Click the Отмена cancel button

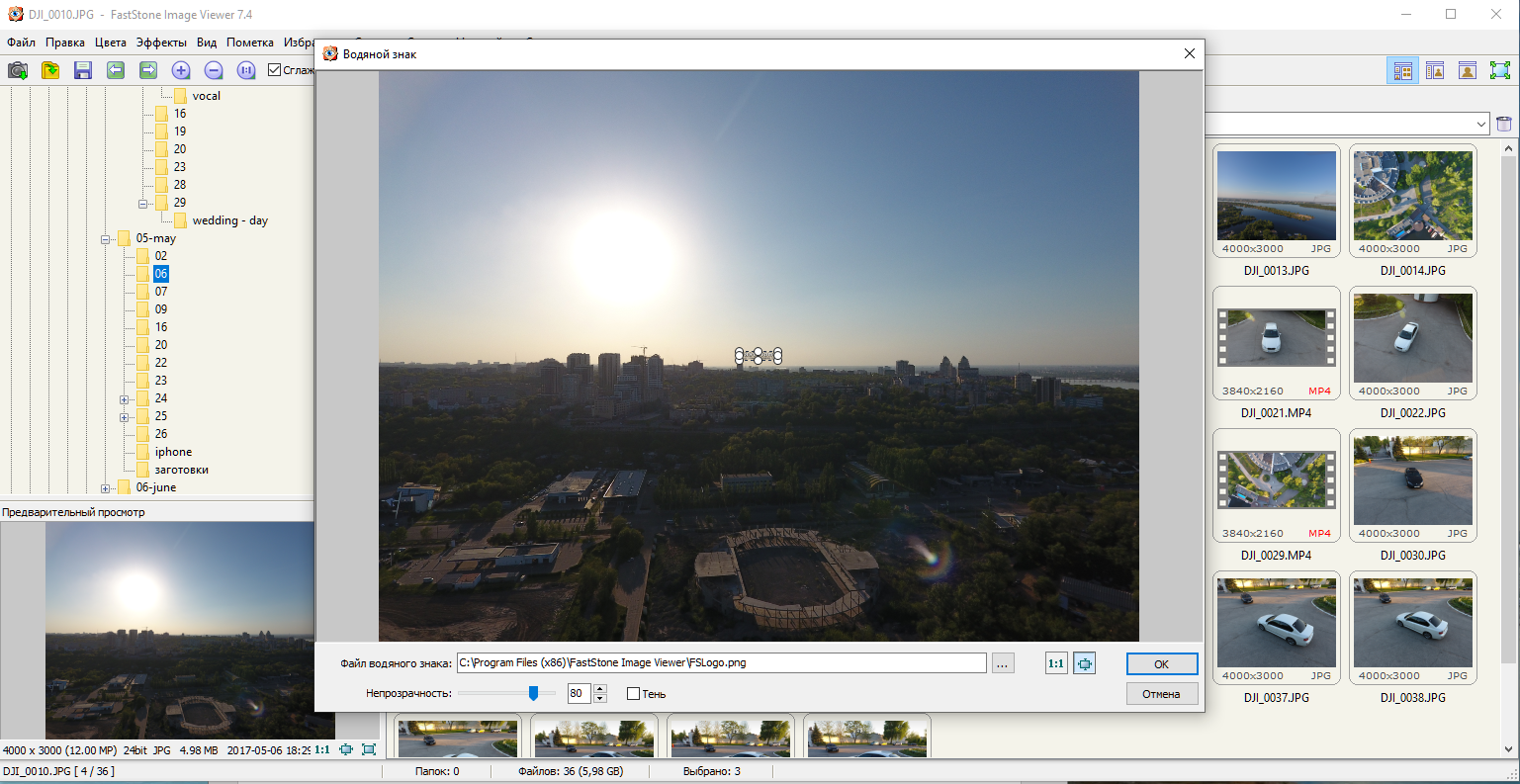1162,694
